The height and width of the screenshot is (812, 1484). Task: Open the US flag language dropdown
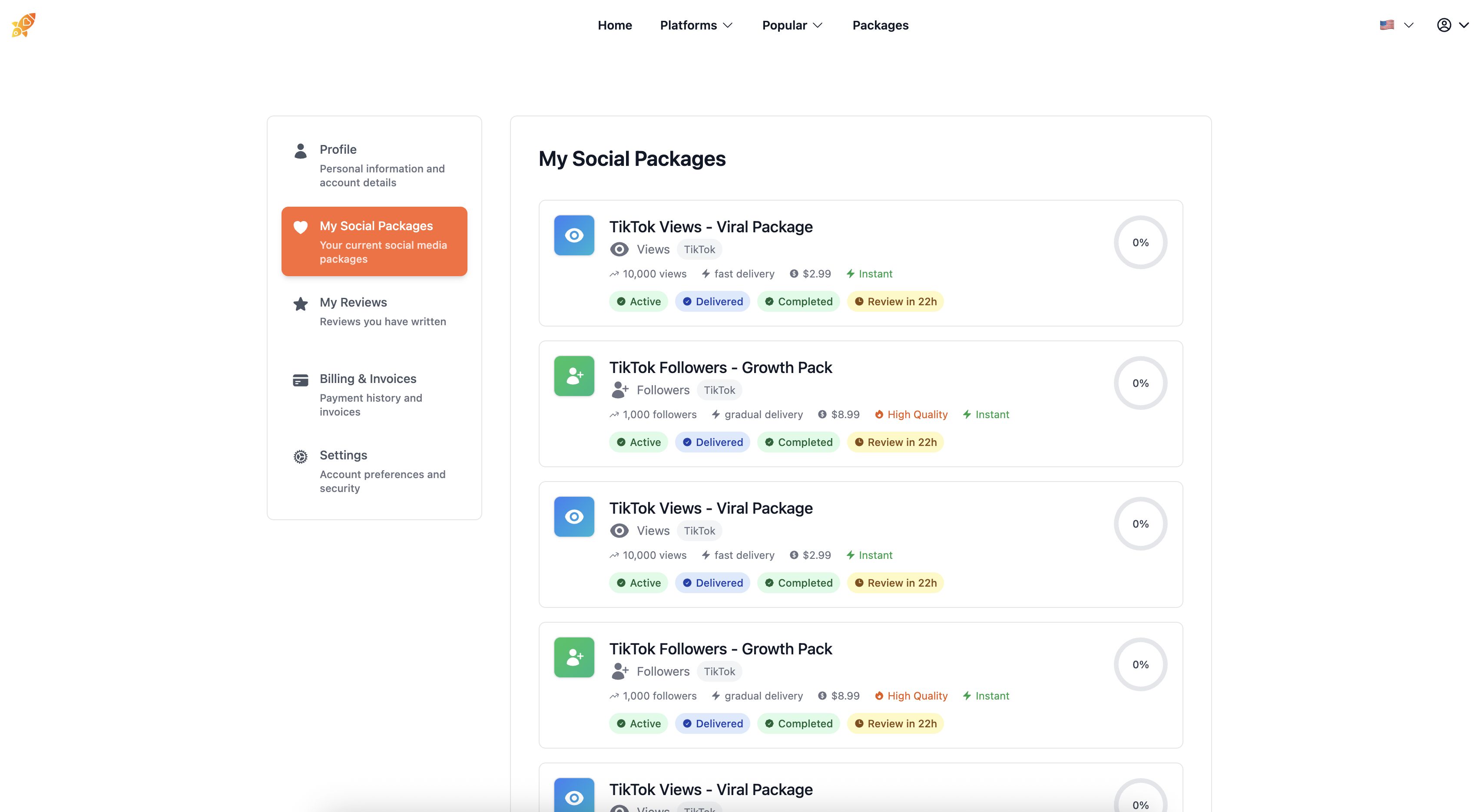(x=1396, y=25)
